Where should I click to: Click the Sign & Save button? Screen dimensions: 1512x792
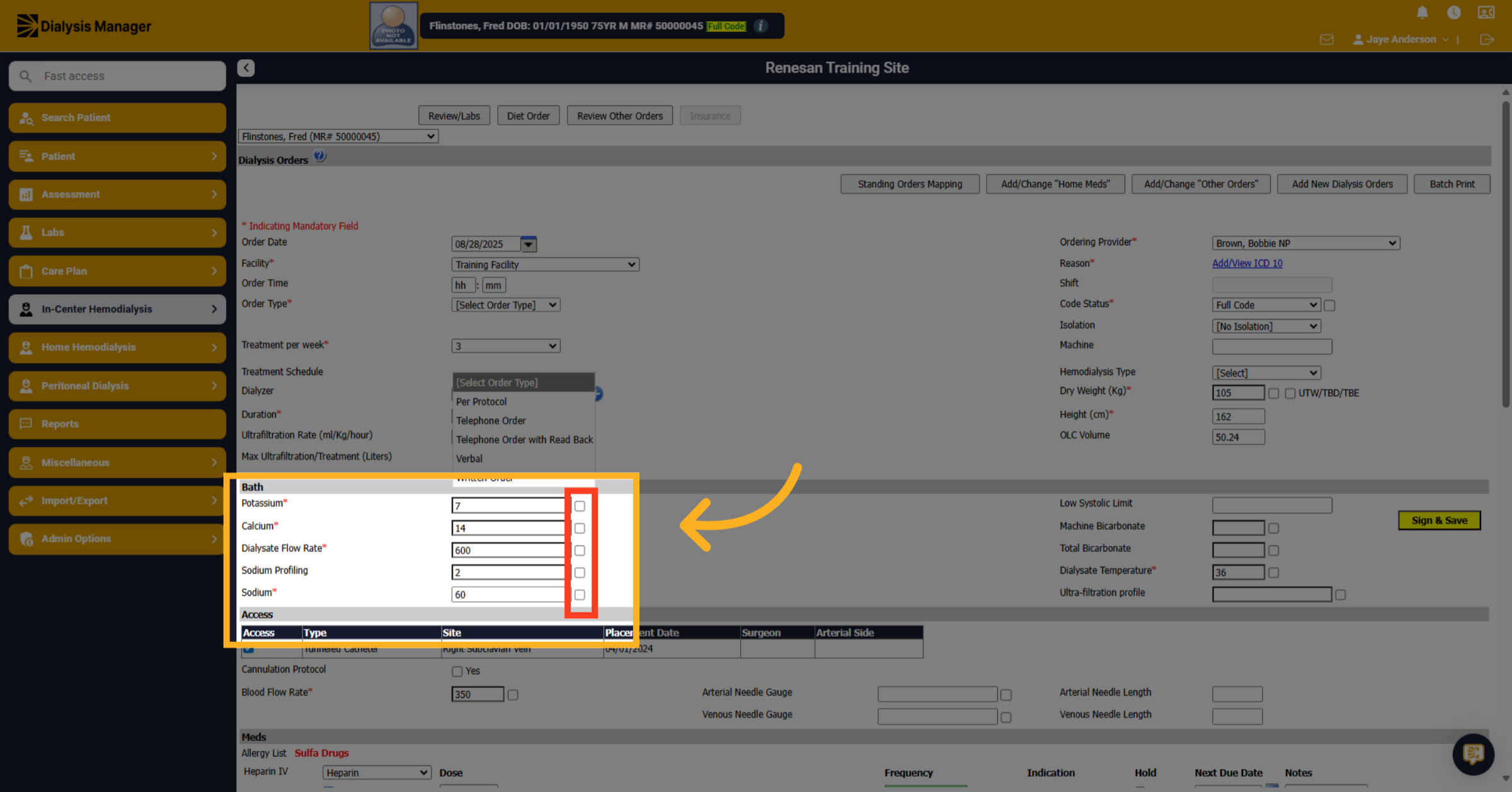[x=1439, y=520]
